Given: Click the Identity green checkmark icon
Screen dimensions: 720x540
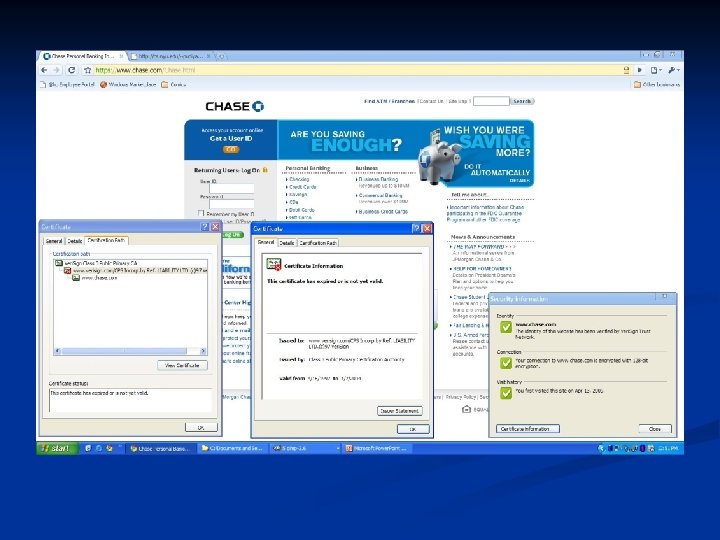Looking at the screenshot, I should click(x=506, y=327).
